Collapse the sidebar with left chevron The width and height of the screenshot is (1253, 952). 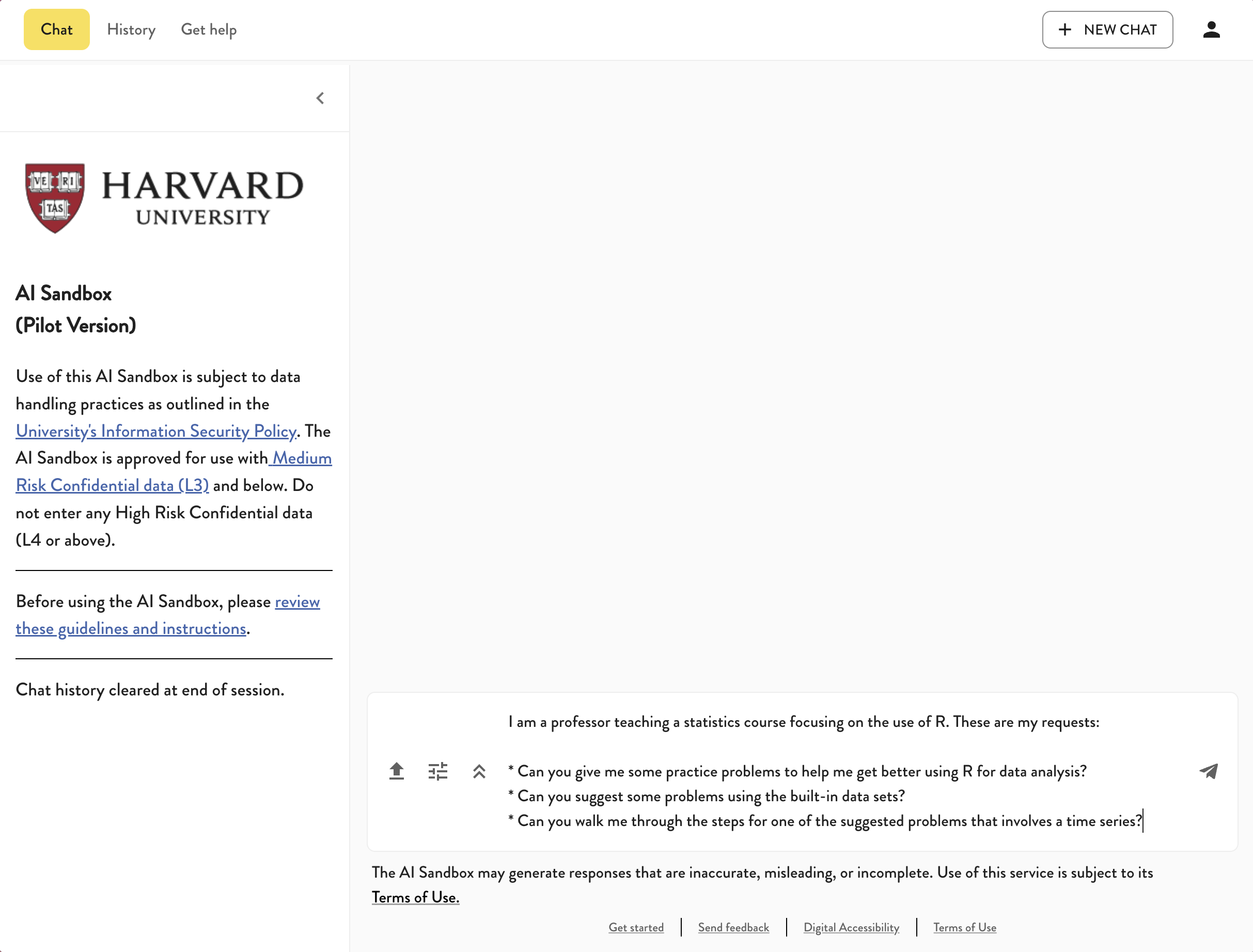[x=320, y=99]
